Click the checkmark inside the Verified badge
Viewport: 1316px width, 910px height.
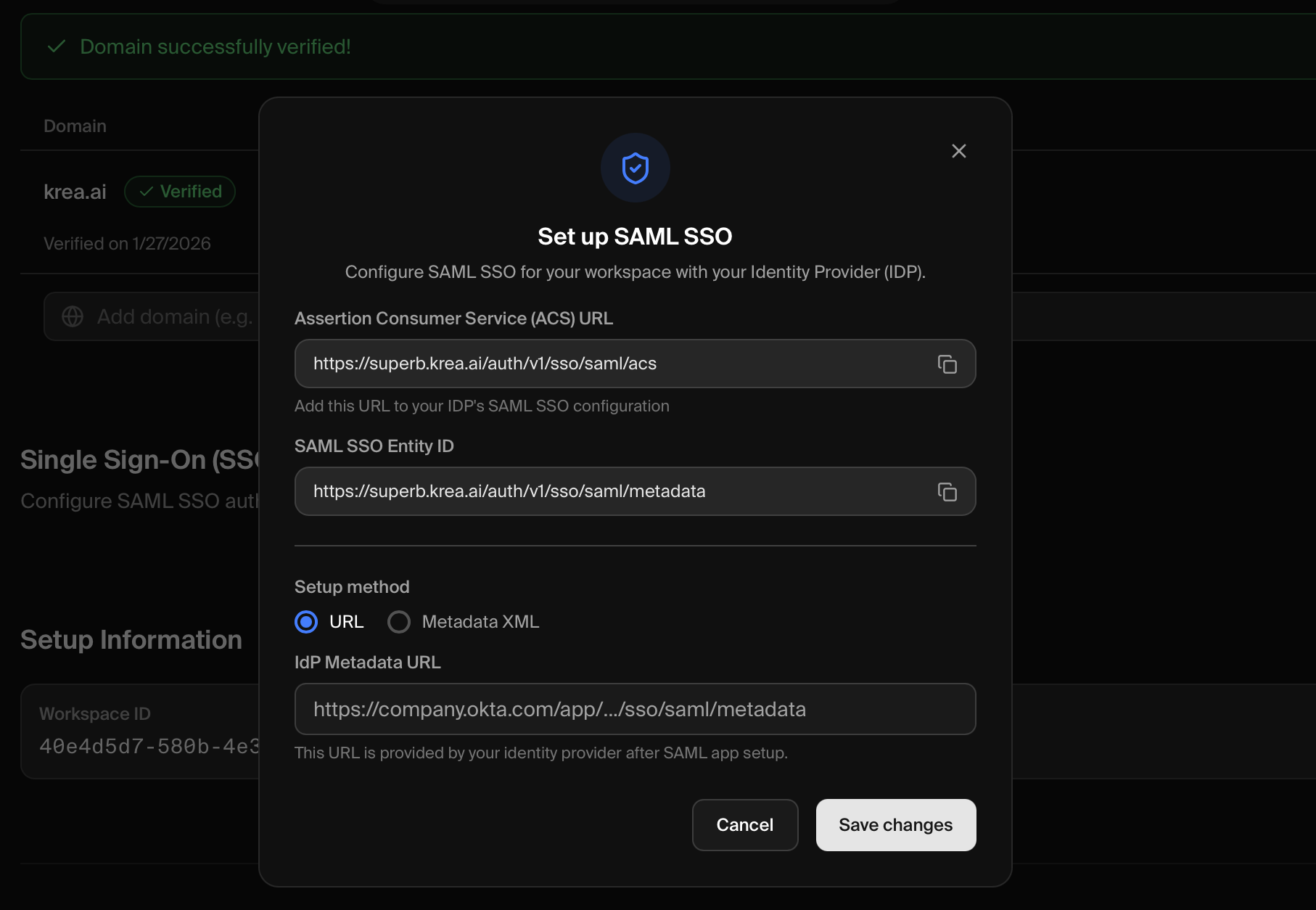(x=147, y=192)
